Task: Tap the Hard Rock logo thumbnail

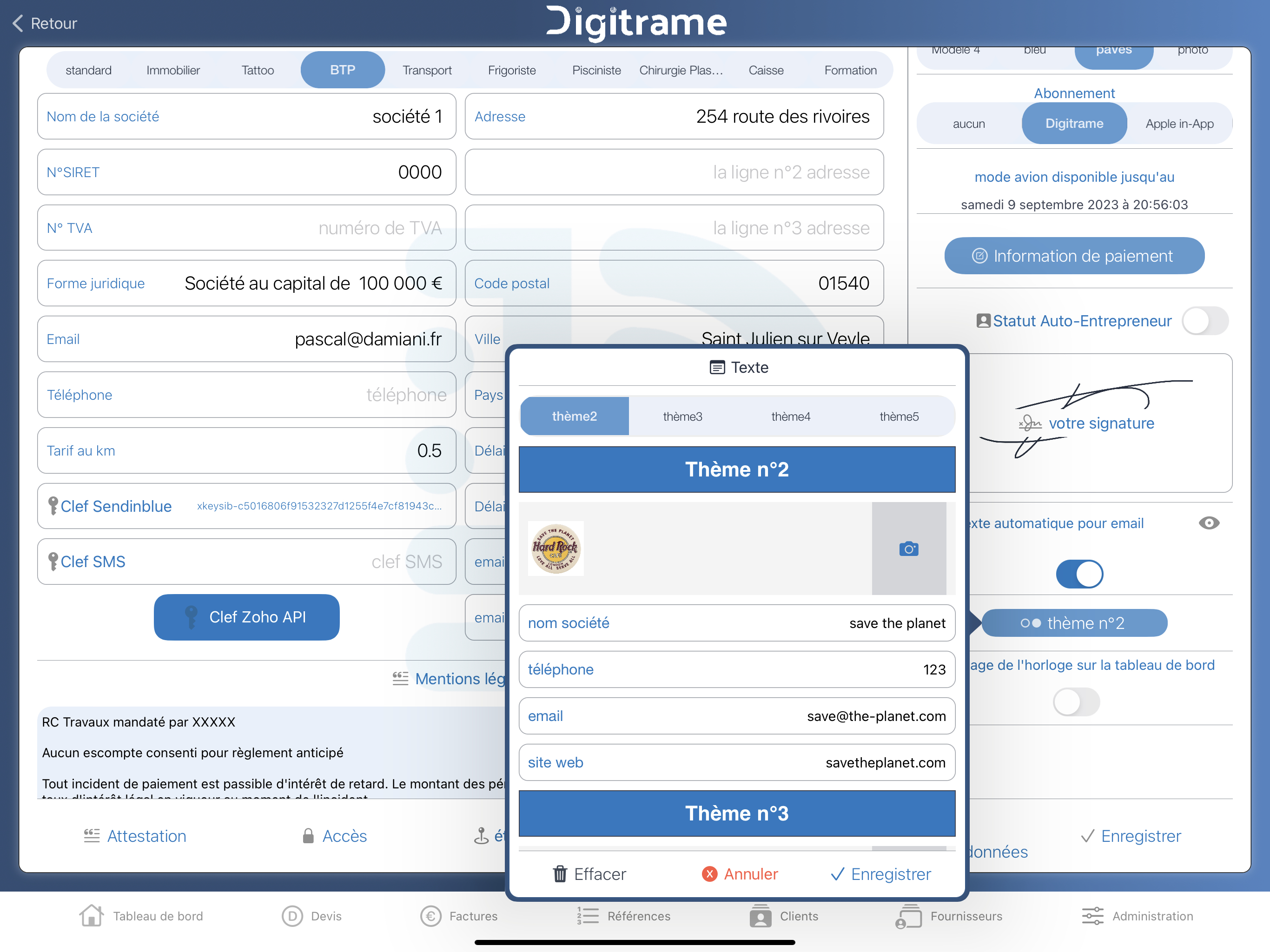Action: pos(555,549)
